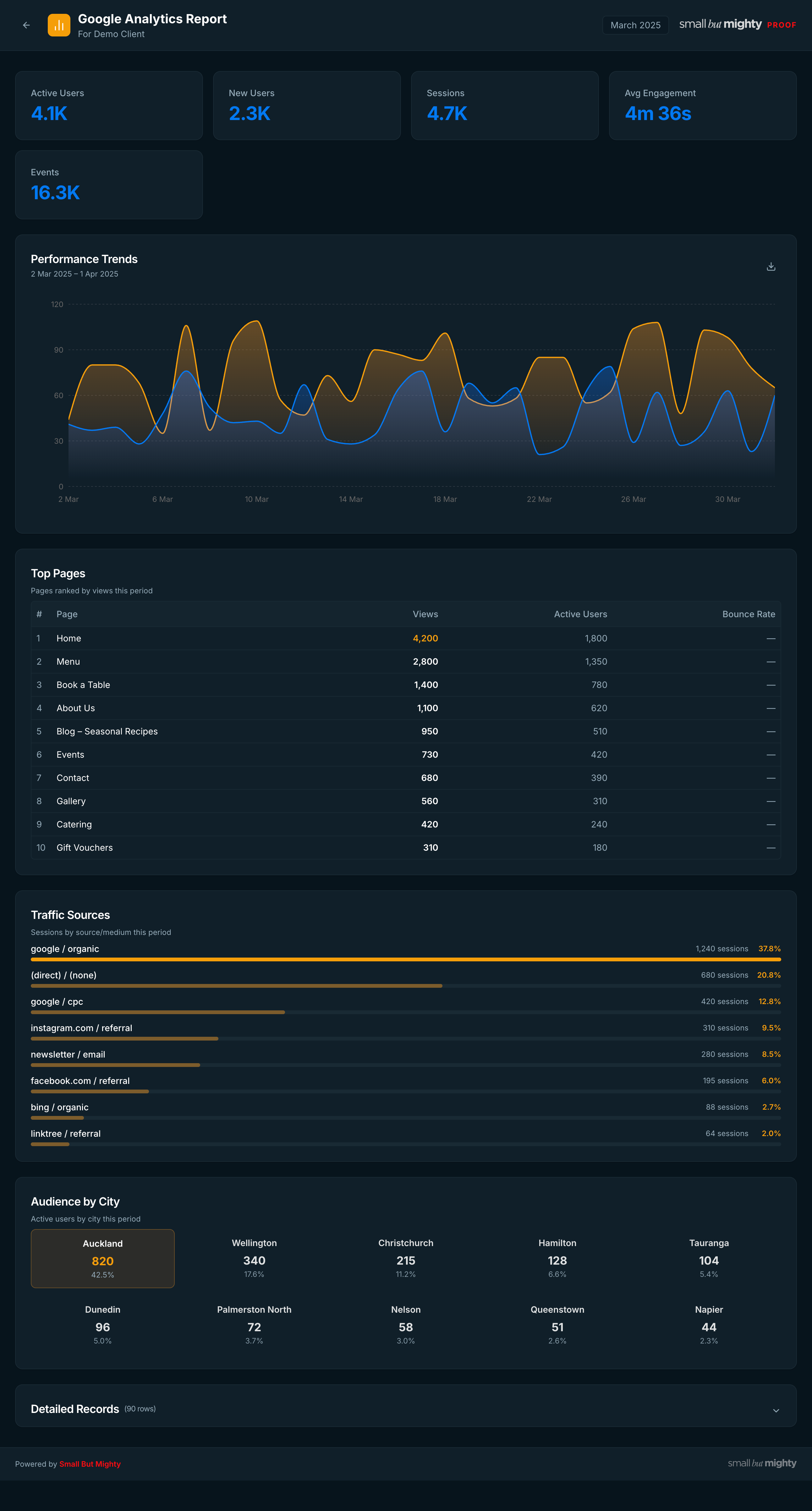
Task: Select the Tauranga city tile
Action: [x=709, y=1258]
